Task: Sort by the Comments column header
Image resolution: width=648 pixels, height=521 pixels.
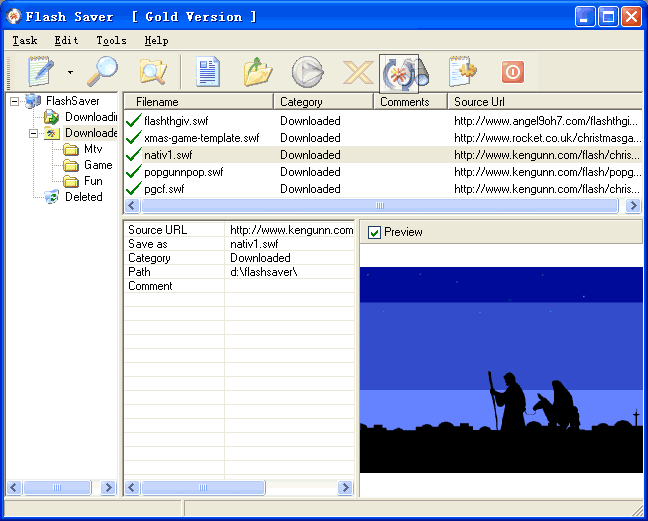Action: click(x=410, y=102)
